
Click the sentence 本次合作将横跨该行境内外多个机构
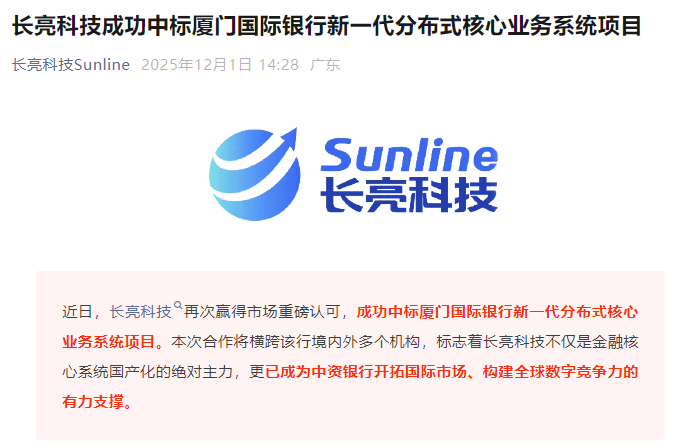point(295,342)
